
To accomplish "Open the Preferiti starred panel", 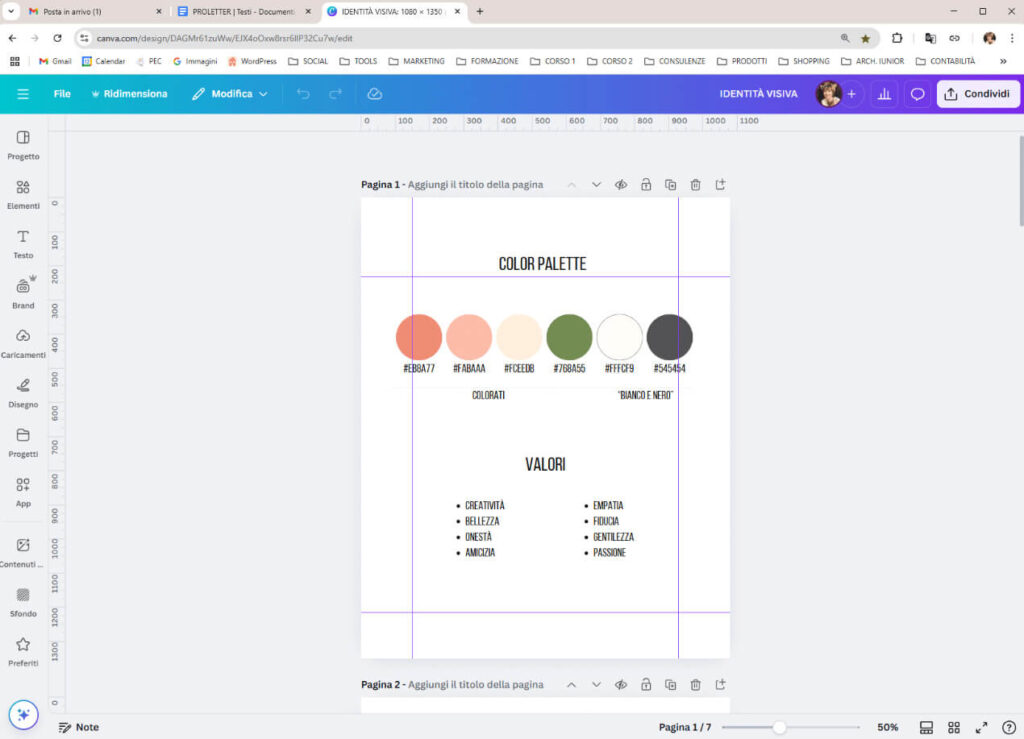I will point(24,652).
